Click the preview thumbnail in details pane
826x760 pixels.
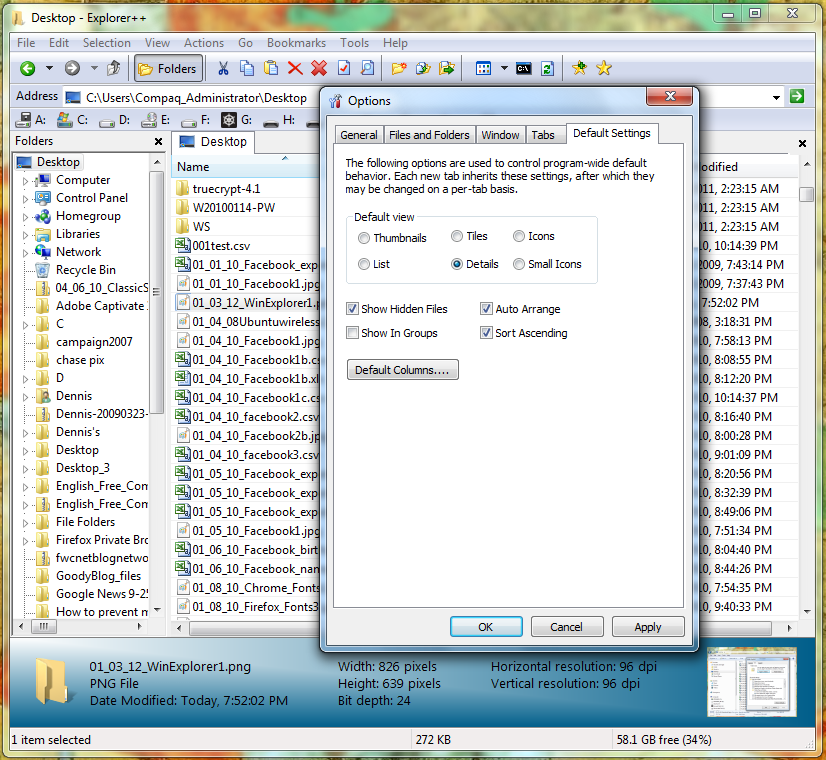pos(752,682)
